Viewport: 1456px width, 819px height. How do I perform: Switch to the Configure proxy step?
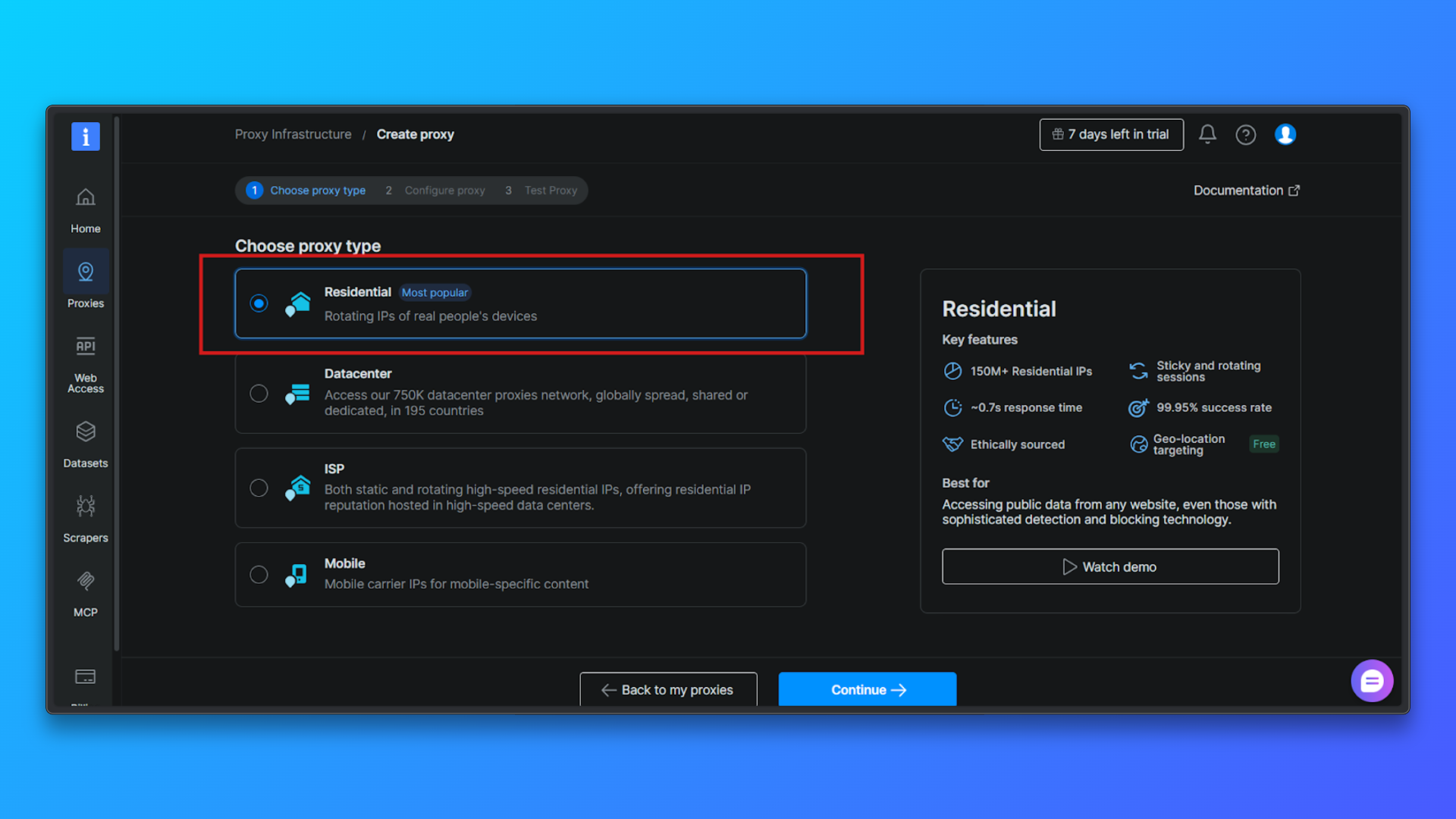pos(444,190)
